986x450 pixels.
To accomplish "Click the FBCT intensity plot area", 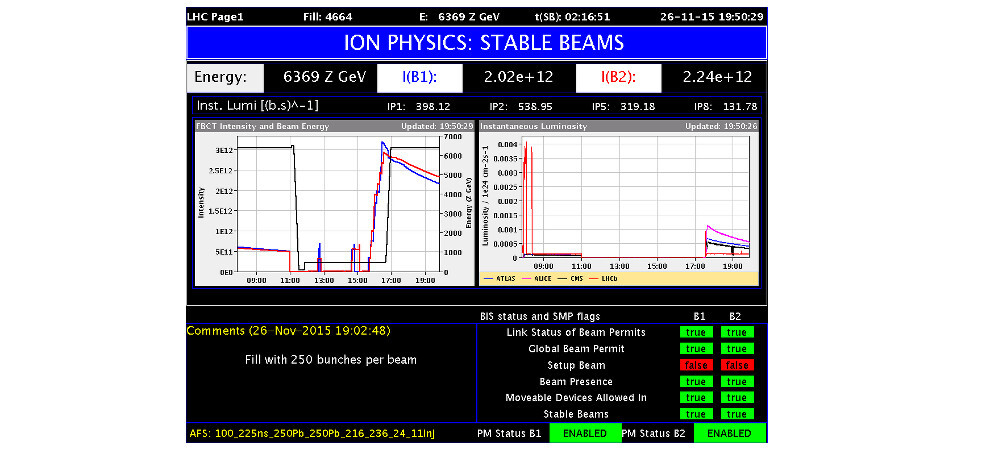I will point(338,203).
